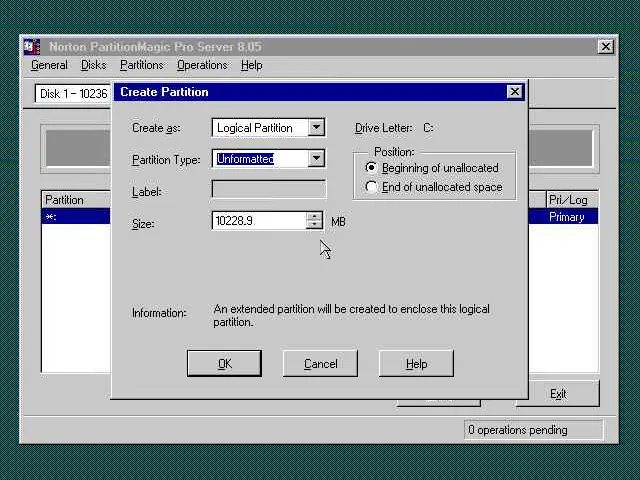Click the Unformatted partition type field
The width and height of the screenshot is (640, 480).
tap(260, 159)
